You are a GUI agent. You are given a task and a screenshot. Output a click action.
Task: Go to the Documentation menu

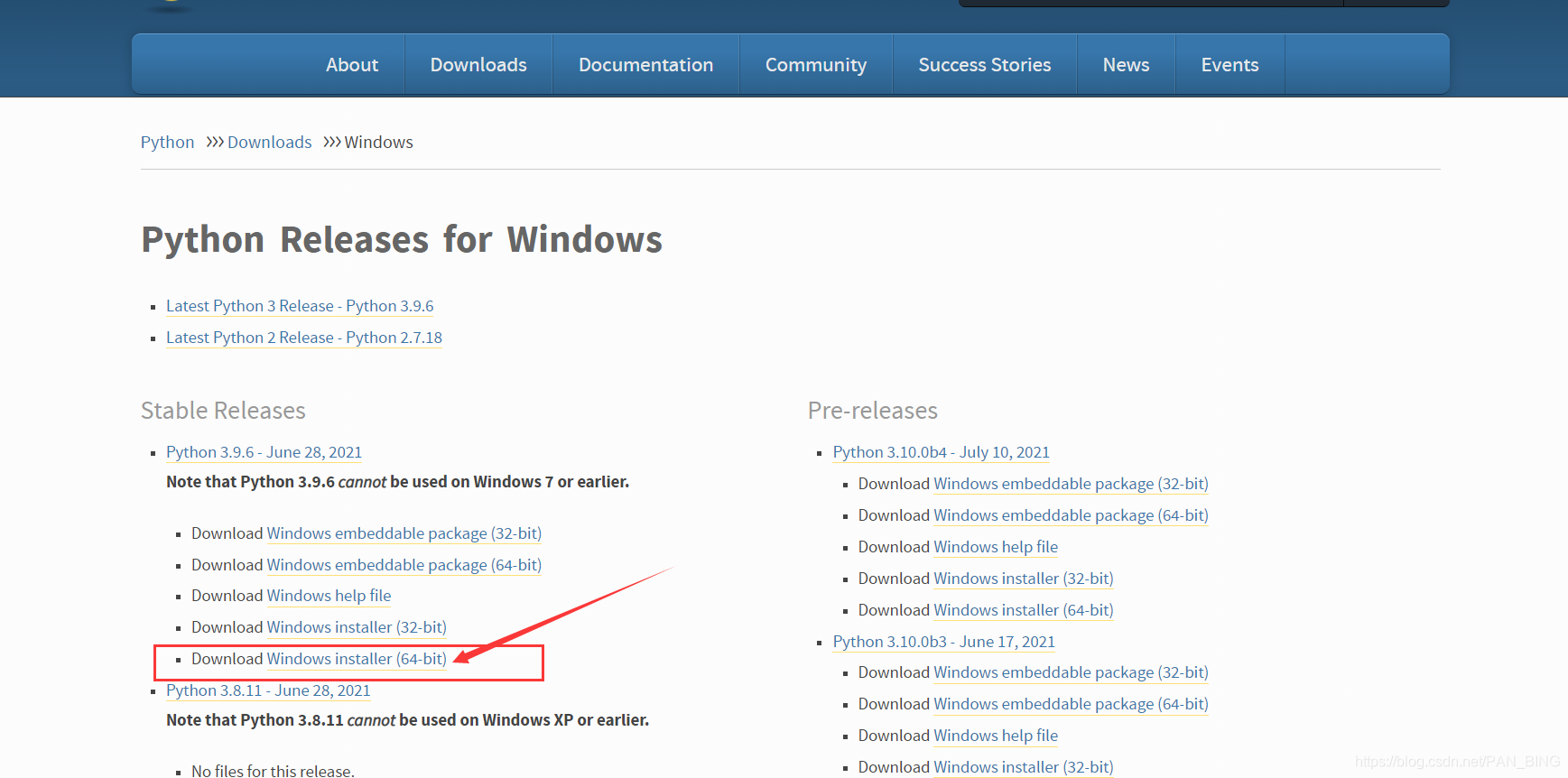645,65
